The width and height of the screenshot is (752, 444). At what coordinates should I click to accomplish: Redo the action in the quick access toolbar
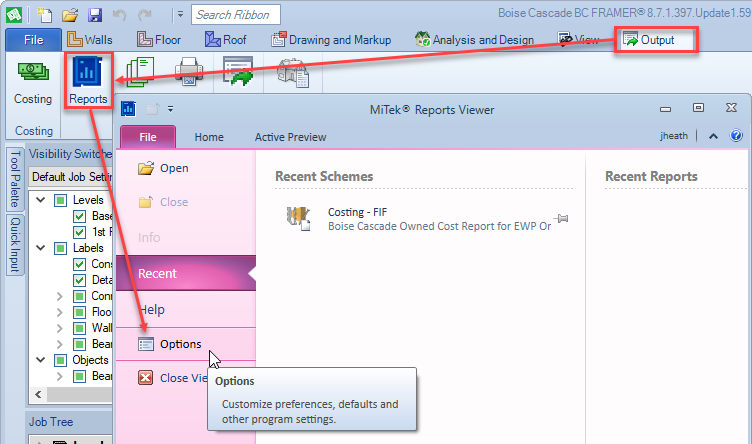[144, 15]
